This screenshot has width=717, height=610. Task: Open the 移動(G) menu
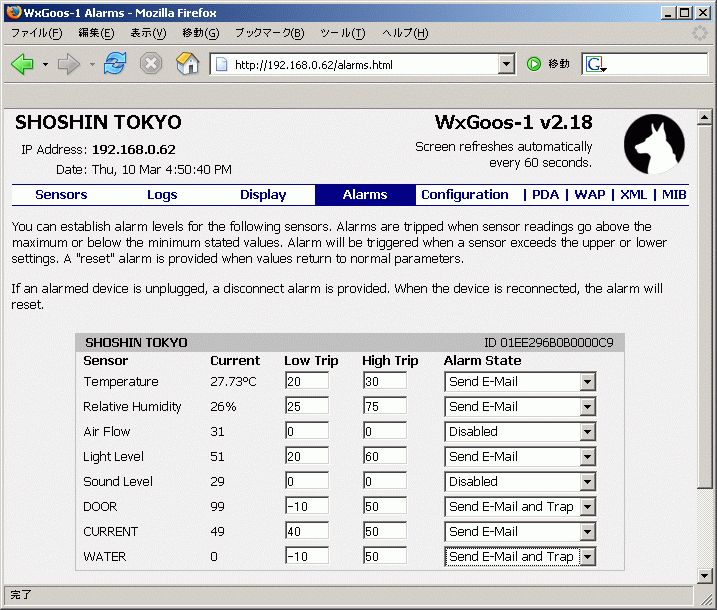click(201, 33)
